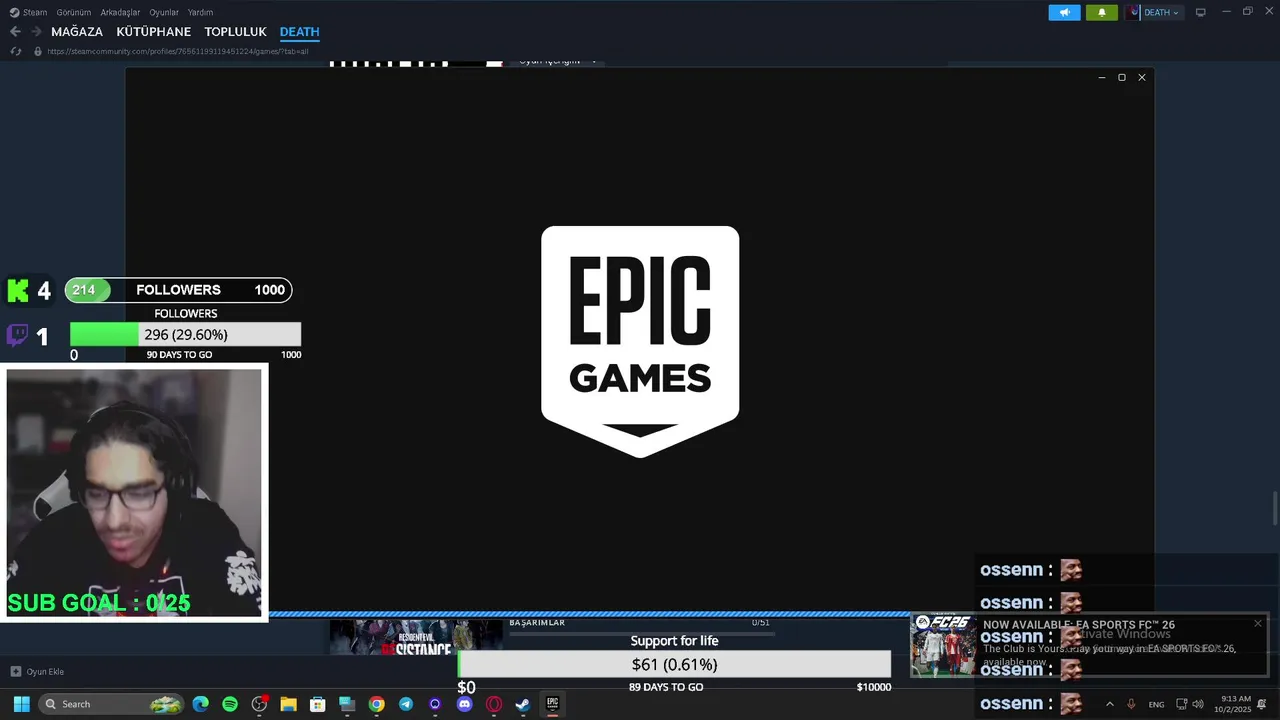Show hidden system tray icons

(1109, 704)
